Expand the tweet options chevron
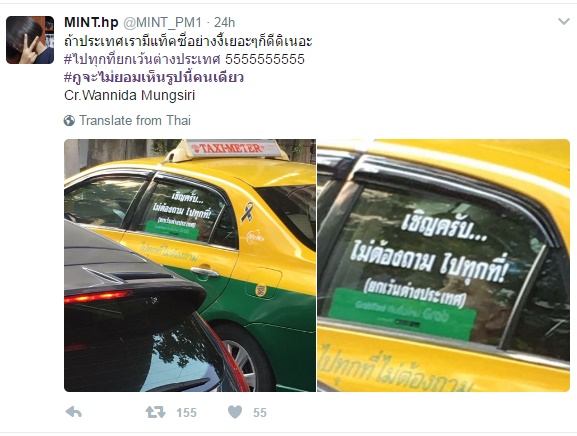Screen dimensions: 577x436 [x=564, y=22]
